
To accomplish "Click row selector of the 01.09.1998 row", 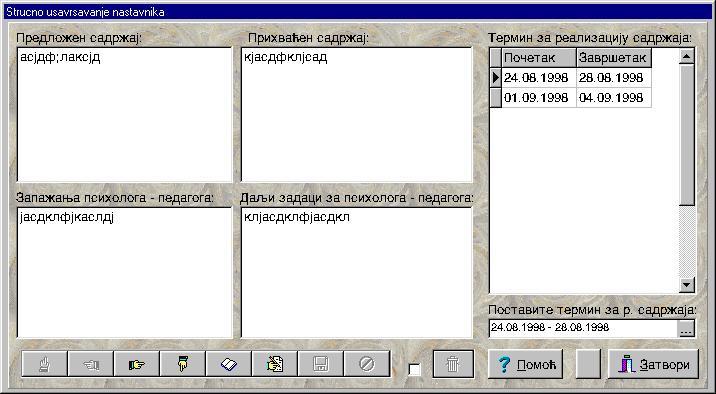I will point(495,98).
